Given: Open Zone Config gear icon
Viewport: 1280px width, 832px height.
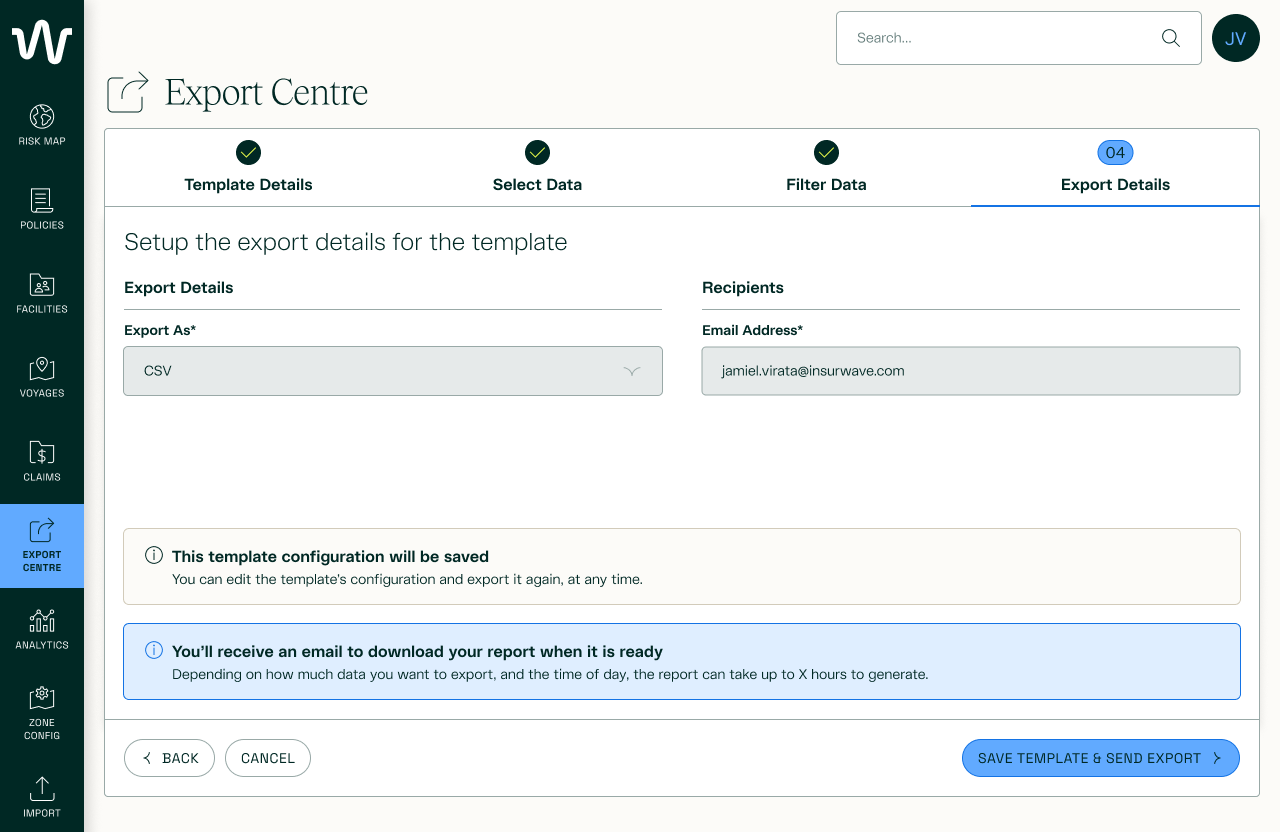Looking at the screenshot, I should click(42, 697).
